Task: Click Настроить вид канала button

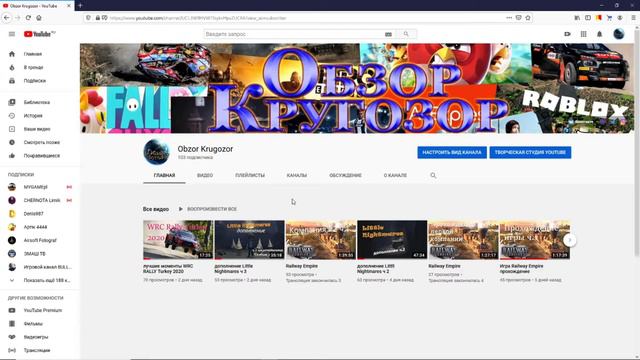Action: click(452, 152)
